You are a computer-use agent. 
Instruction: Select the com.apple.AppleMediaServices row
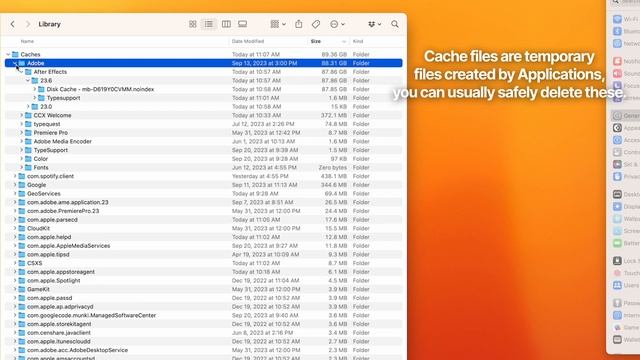[203, 246]
